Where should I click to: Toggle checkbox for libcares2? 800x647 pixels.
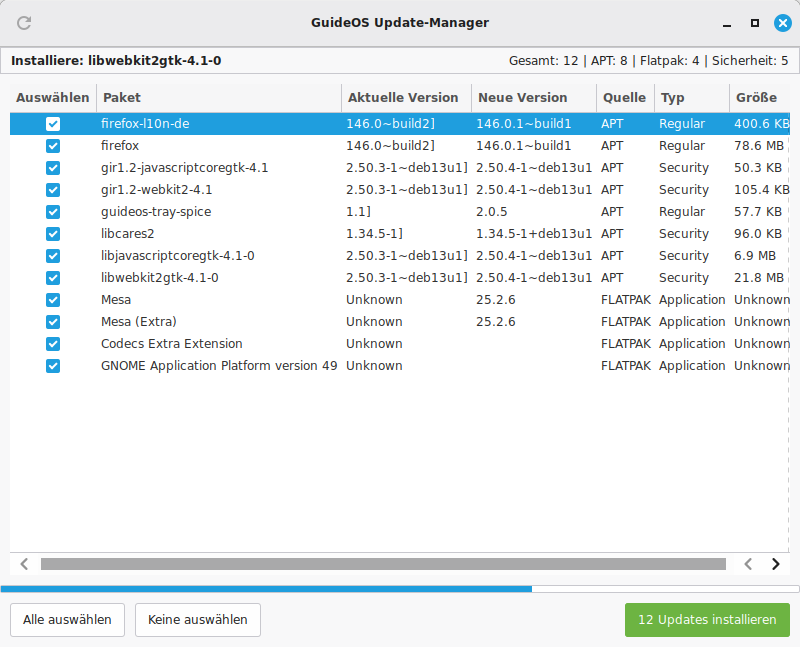tap(53, 234)
